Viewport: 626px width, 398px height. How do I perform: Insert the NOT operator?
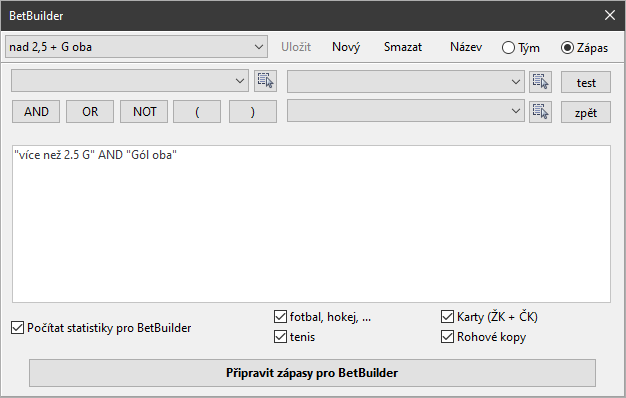pyautogui.click(x=144, y=111)
